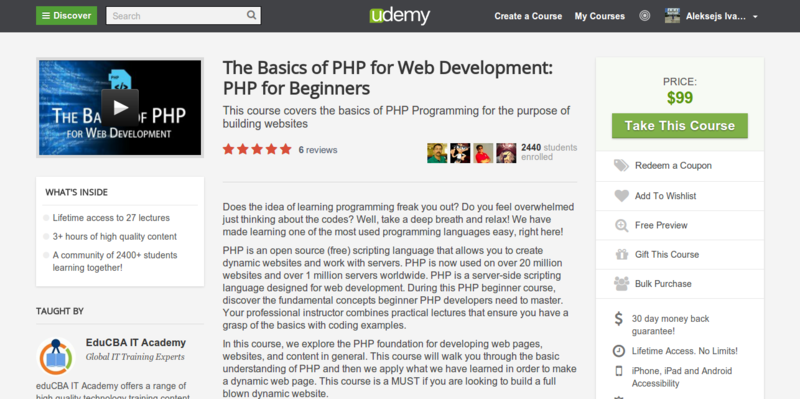The width and height of the screenshot is (800, 399).
Task: Open My Courses link
Action: click(x=599, y=16)
